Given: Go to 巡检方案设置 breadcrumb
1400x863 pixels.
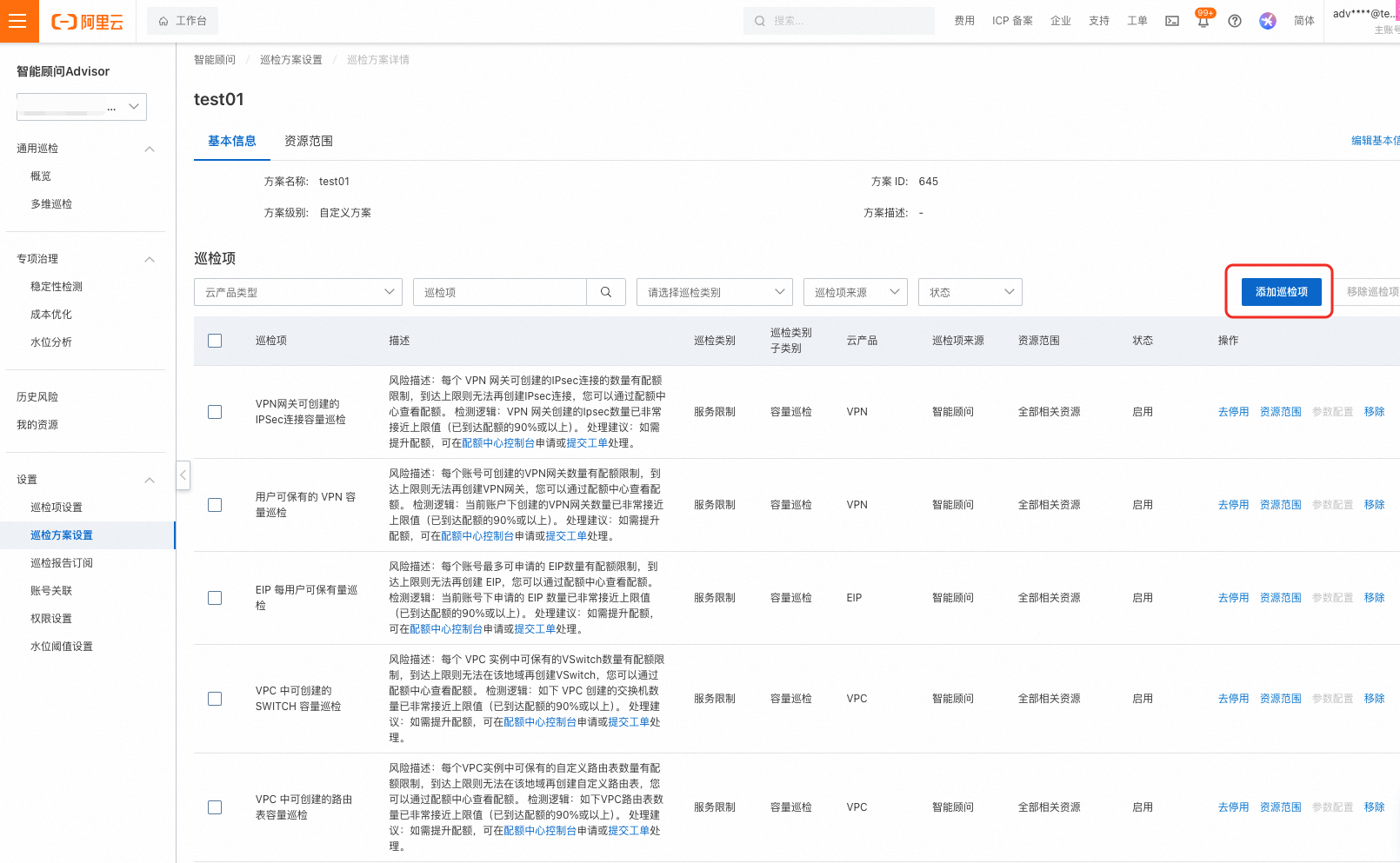Looking at the screenshot, I should point(291,60).
